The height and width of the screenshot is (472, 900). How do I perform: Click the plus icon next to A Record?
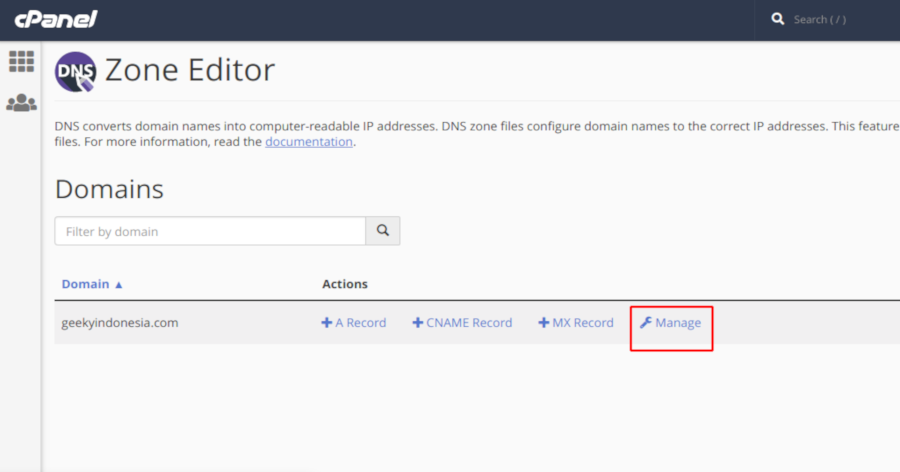[x=327, y=323]
